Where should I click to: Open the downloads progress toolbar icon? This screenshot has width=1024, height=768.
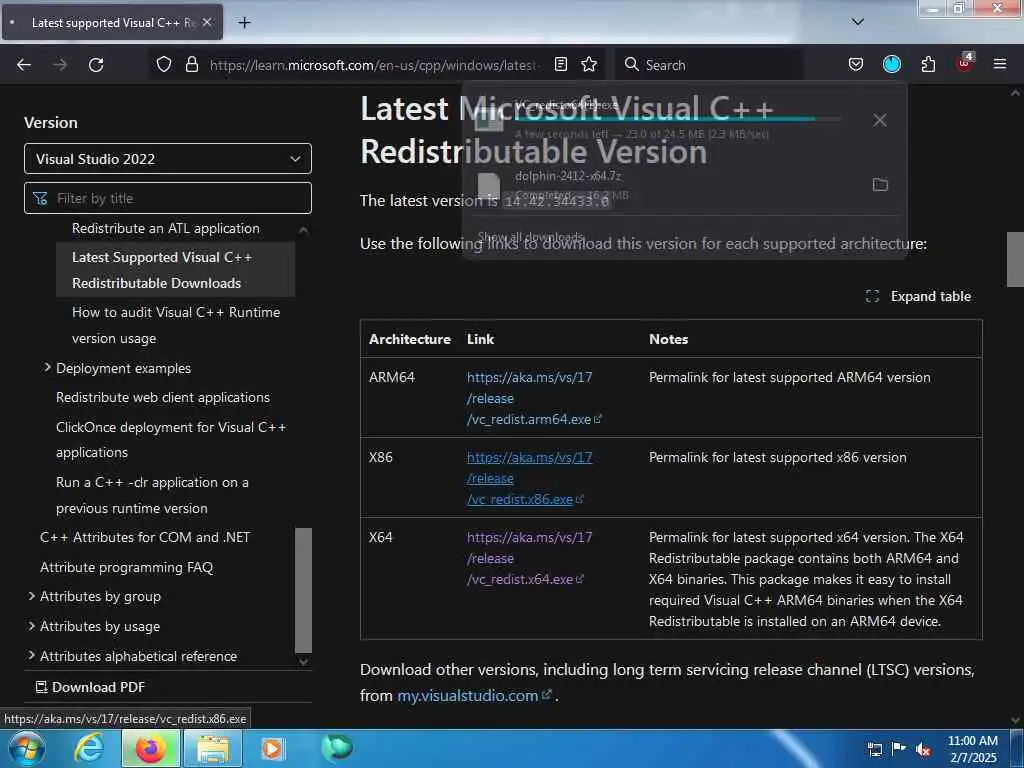[x=891, y=65]
